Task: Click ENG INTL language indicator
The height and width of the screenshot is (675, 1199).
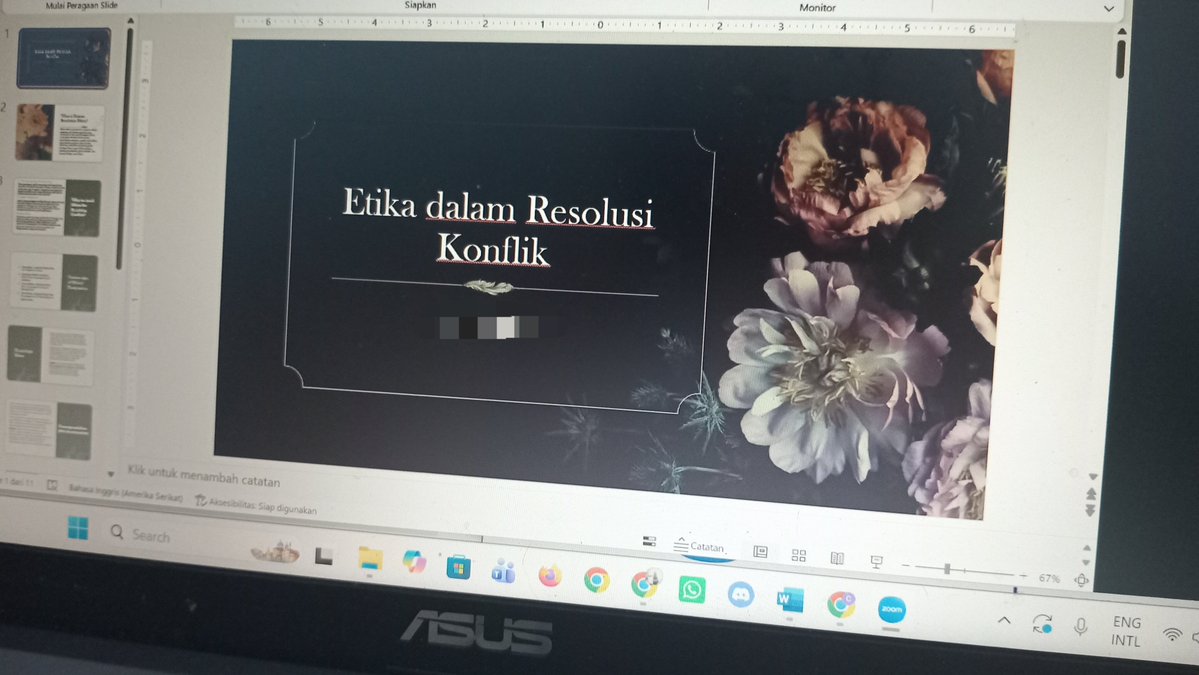Action: (x=1127, y=631)
